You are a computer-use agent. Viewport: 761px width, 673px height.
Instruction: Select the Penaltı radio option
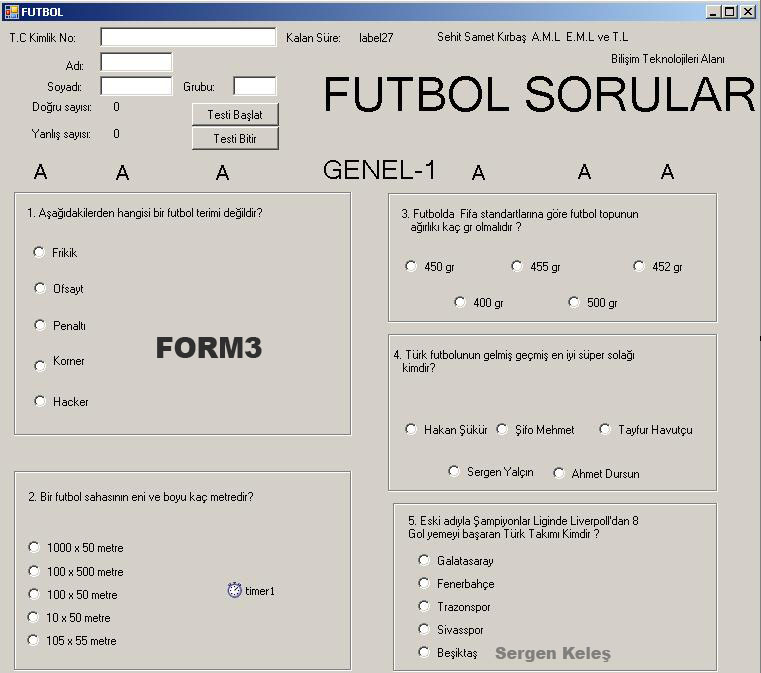pyautogui.click(x=40, y=325)
